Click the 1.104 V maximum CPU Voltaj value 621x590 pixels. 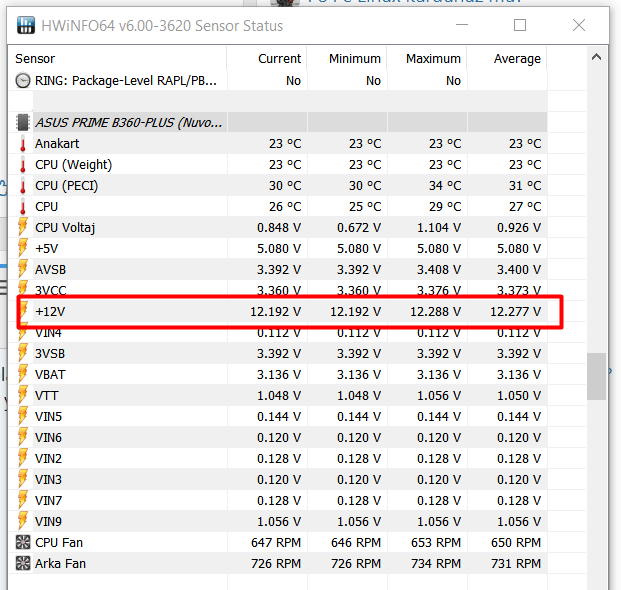[439, 227]
